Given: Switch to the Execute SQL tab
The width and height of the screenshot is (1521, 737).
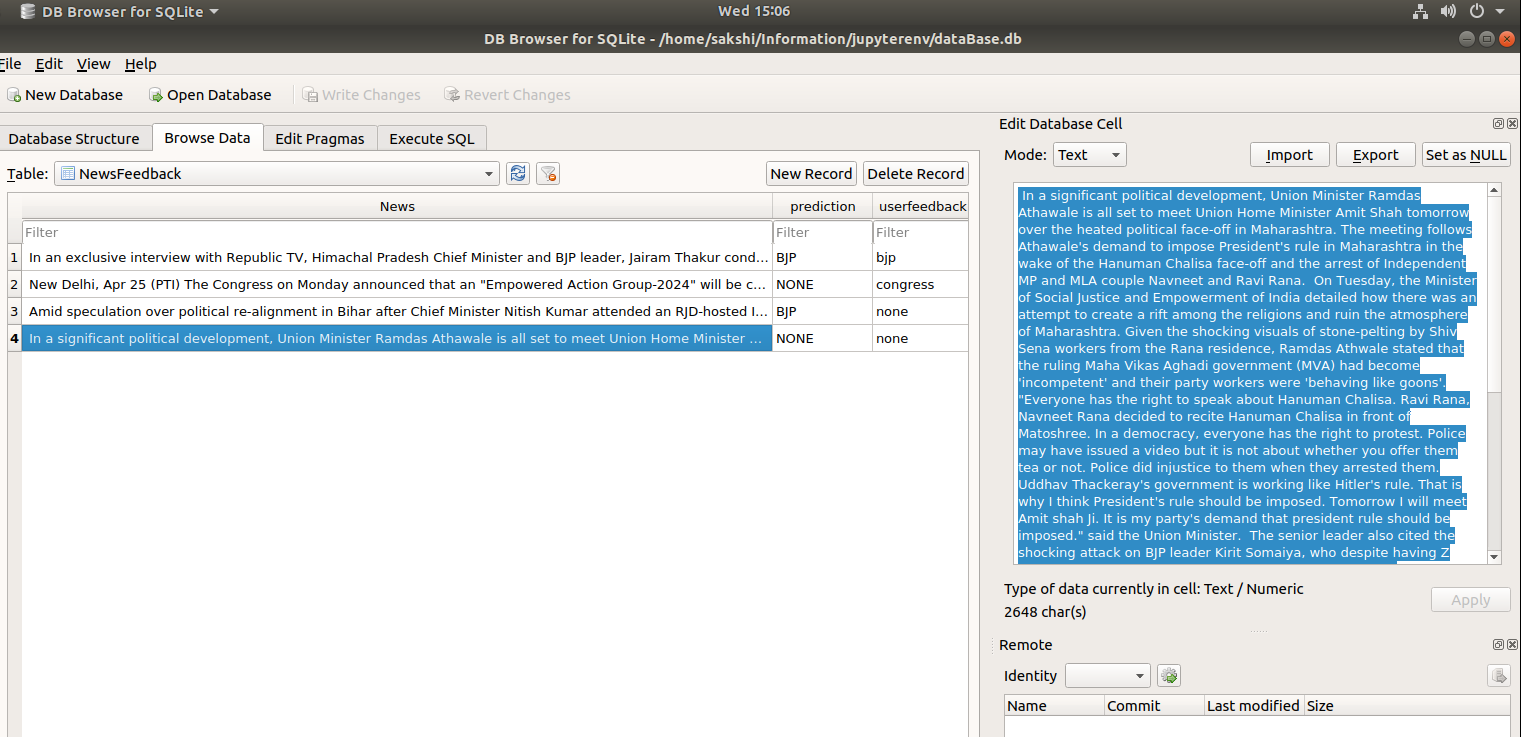Looking at the screenshot, I should tap(431, 138).
